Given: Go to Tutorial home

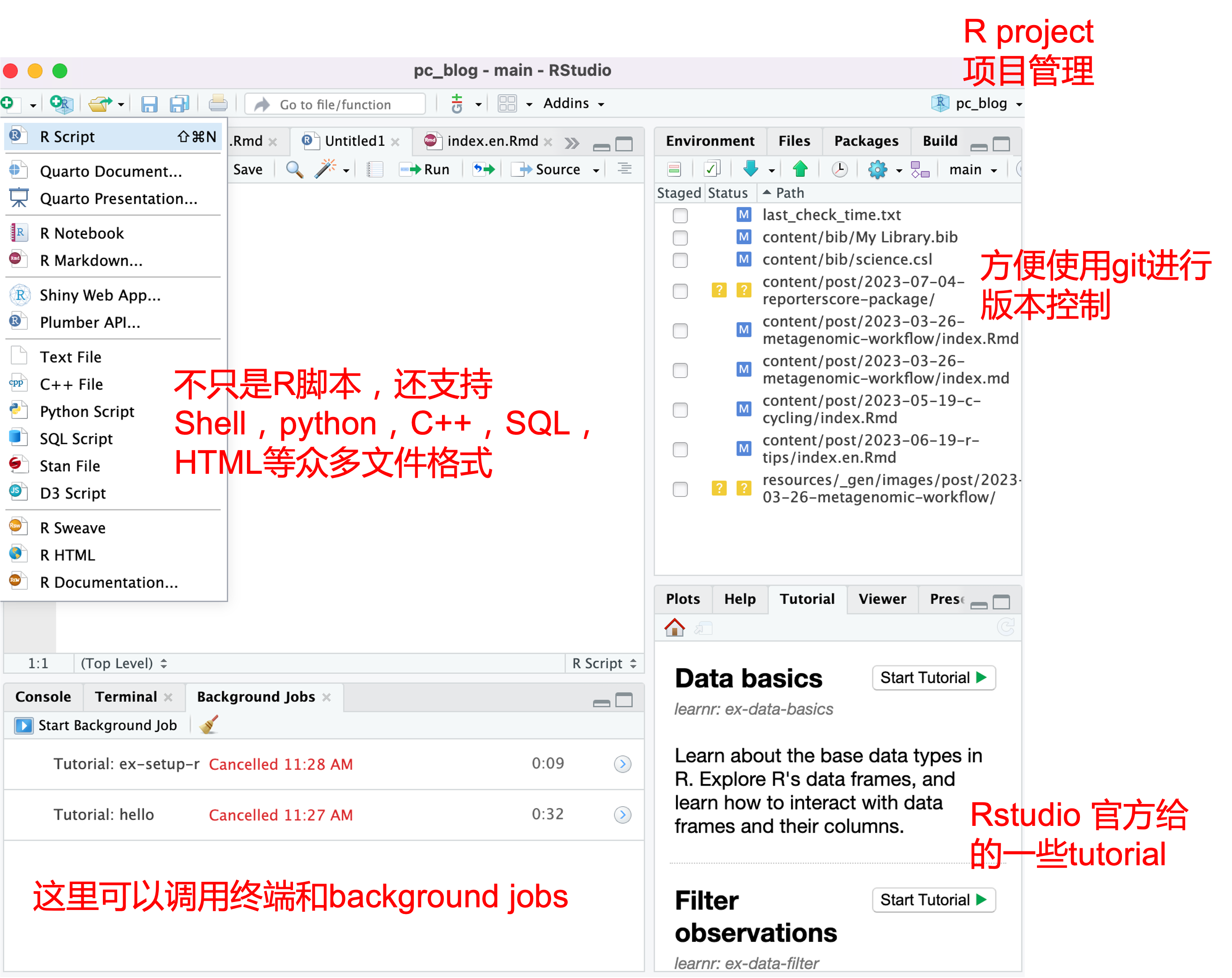Looking at the screenshot, I should tap(674, 628).
